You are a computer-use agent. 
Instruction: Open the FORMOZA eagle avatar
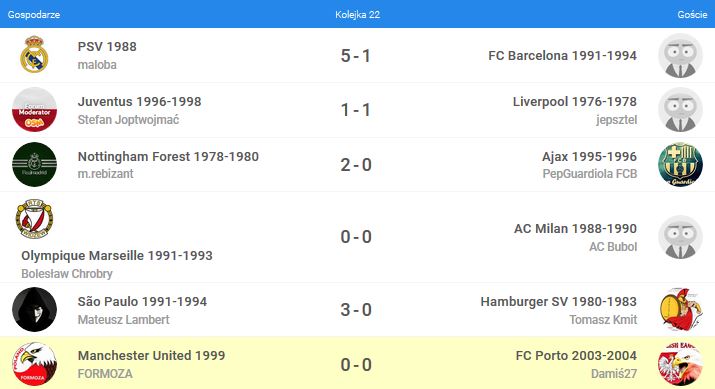click(x=34, y=364)
